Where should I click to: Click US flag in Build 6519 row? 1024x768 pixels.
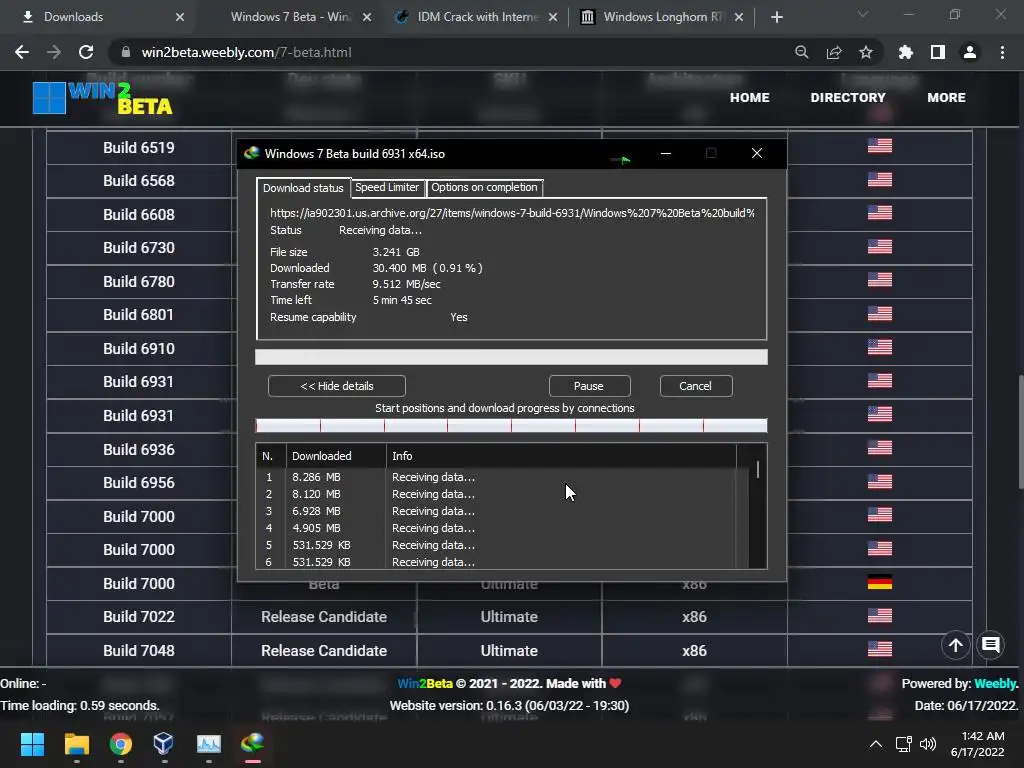(880, 146)
